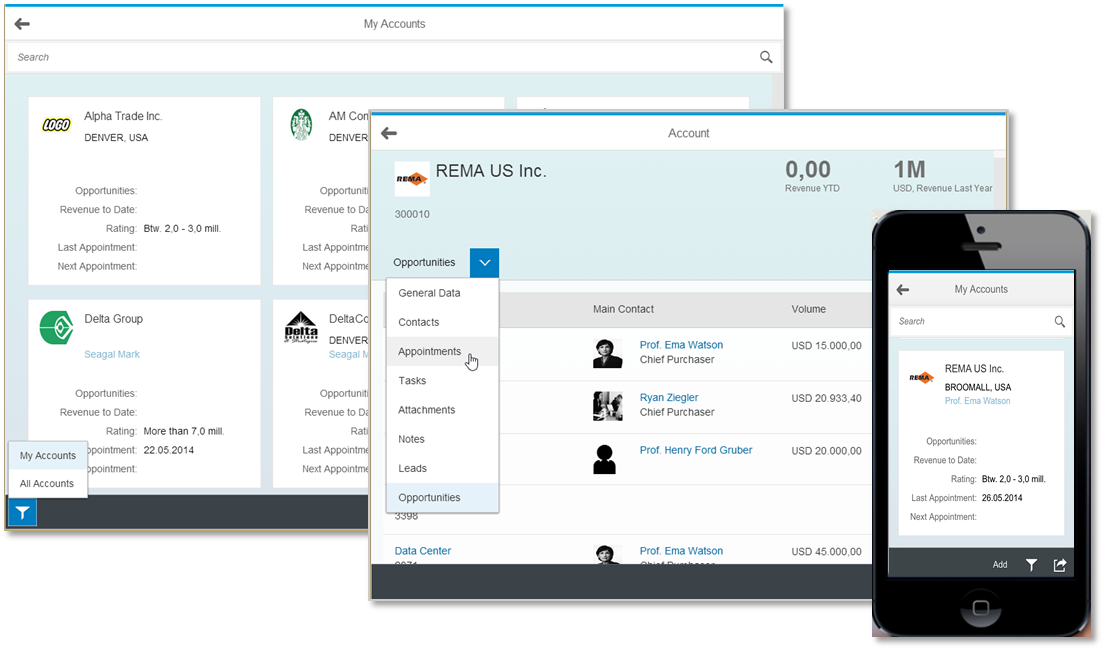Image resolution: width=1104 pixels, height=650 pixels.
Task: Click the back arrow in My Accounts header
Action: pos(22,24)
